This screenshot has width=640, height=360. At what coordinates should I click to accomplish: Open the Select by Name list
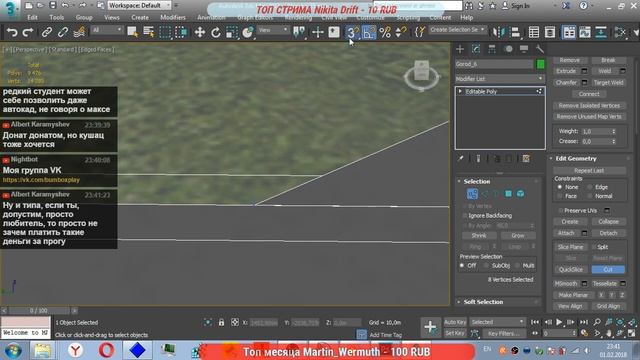point(149,32)
